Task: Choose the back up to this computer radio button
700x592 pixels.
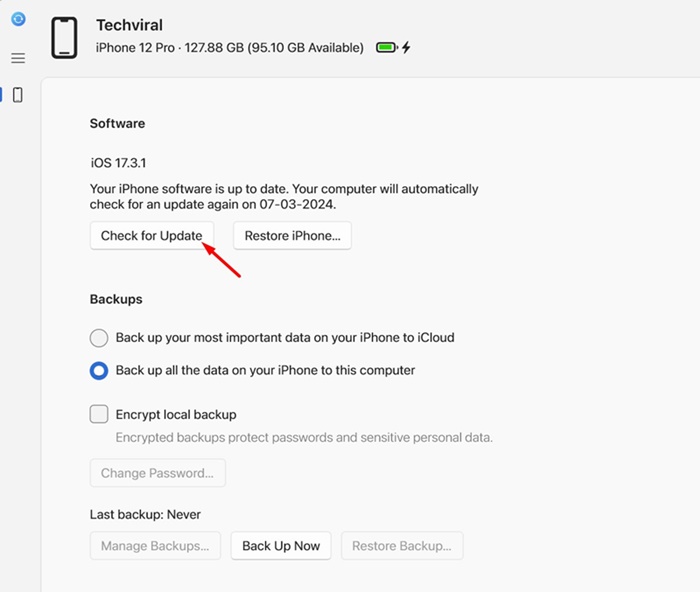Action: pyautogui.click(x=99, y=370)
